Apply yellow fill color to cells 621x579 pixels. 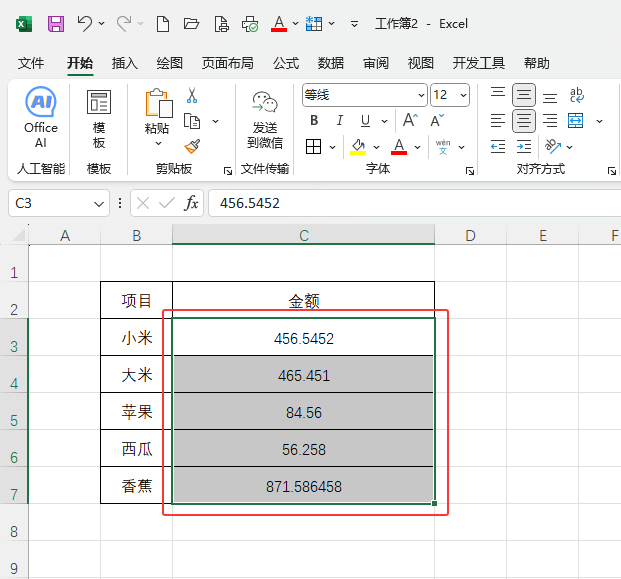point(358,147)
